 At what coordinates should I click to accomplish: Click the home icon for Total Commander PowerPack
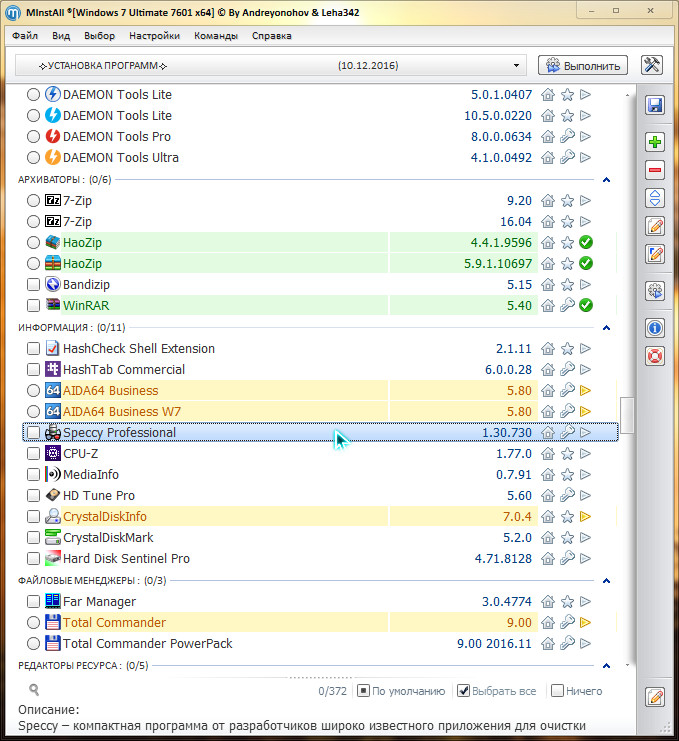point(548,644)
